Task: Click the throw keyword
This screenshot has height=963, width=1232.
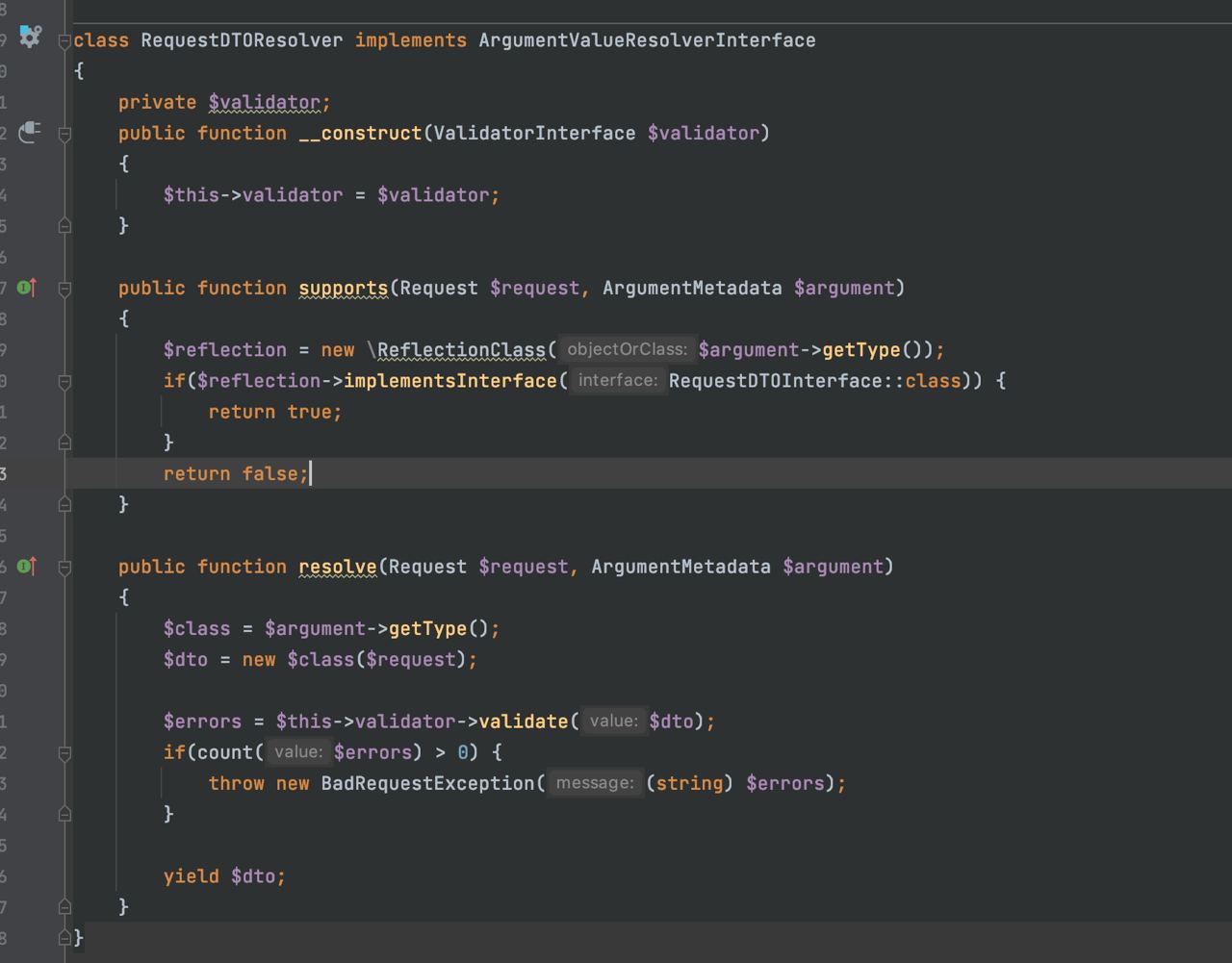Action: [236, 783]
